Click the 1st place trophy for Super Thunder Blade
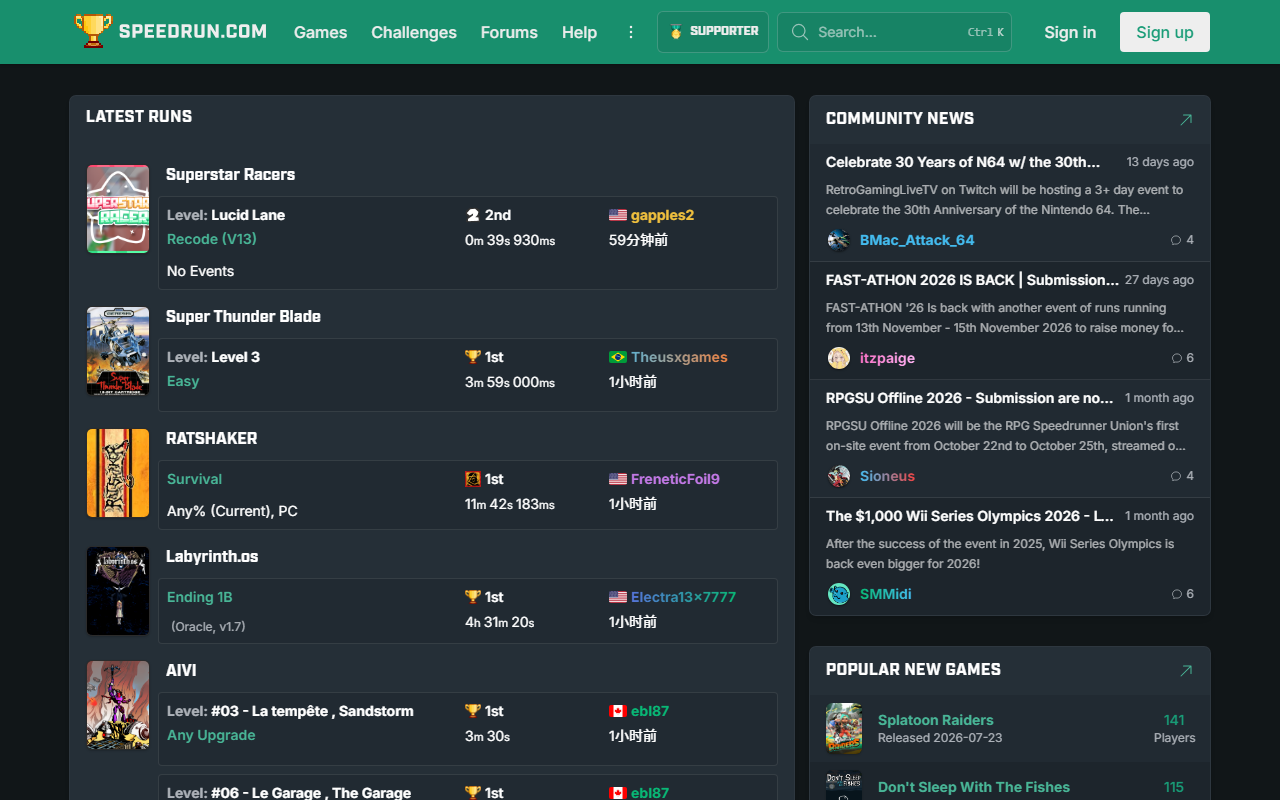The height and width of the screenshot is (800, 1280). click(x=473, y=357)
